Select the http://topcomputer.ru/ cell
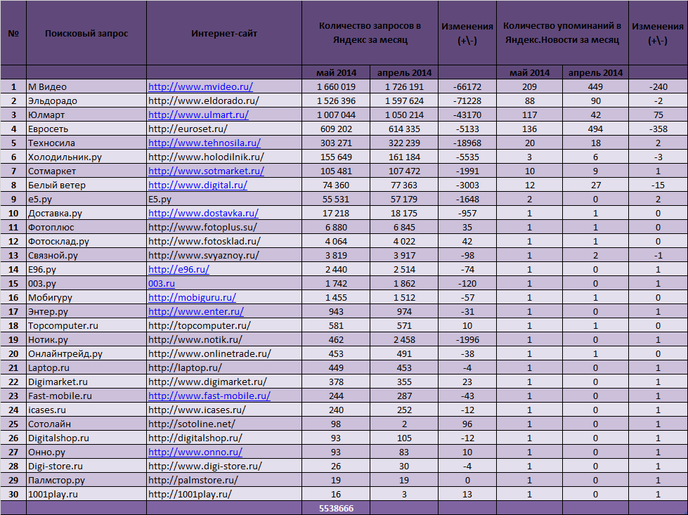This screenshot has width=688, height=515. tap(224, 325)
